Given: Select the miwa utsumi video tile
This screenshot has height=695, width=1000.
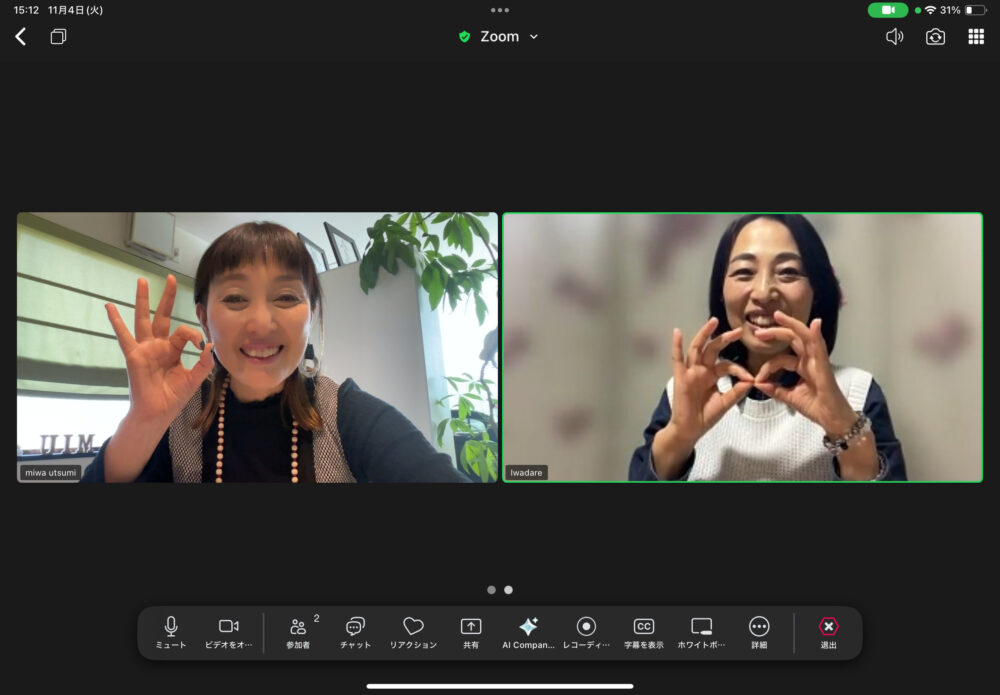Looking at the screenshot, I should (257, 347).
